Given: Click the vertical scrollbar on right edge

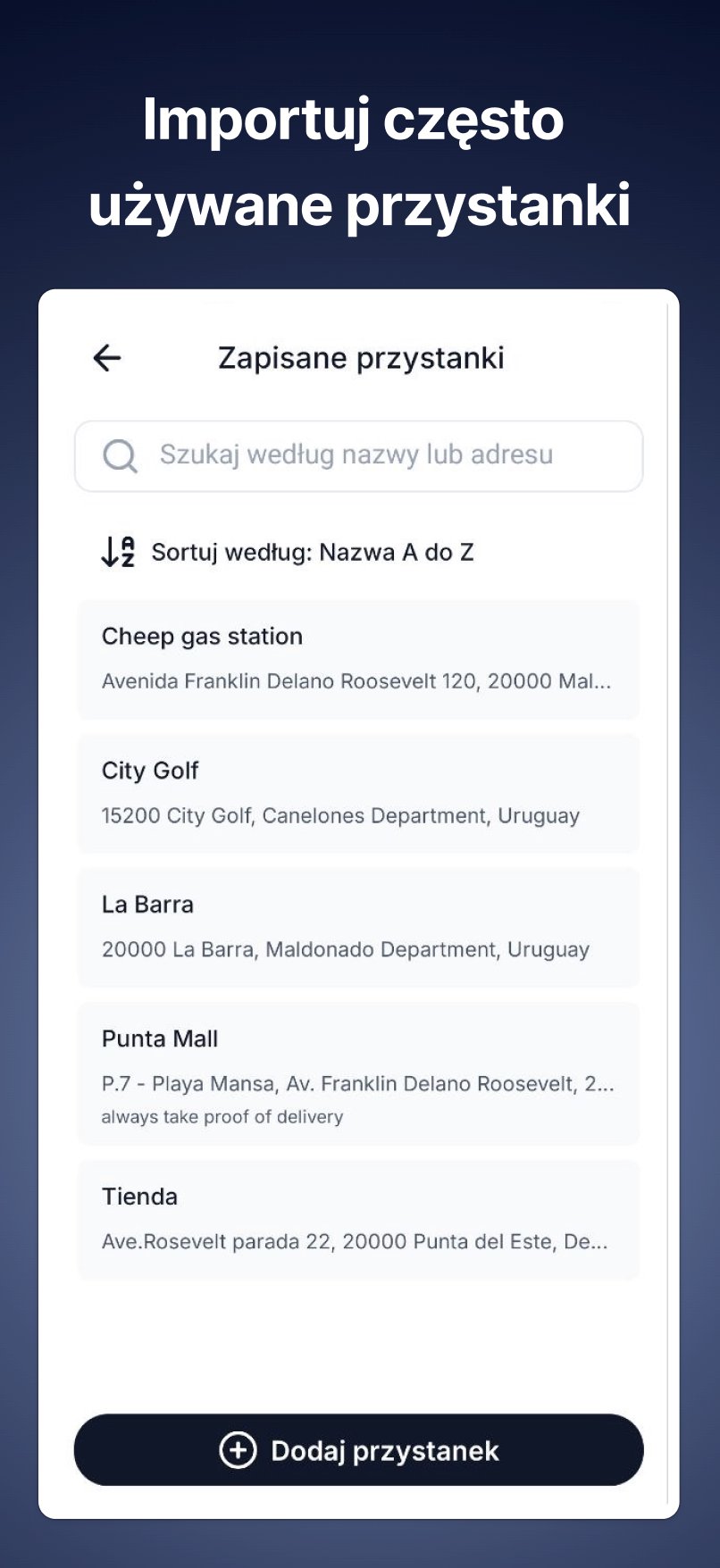Looking at the screenshot, I should pos(668,904).
